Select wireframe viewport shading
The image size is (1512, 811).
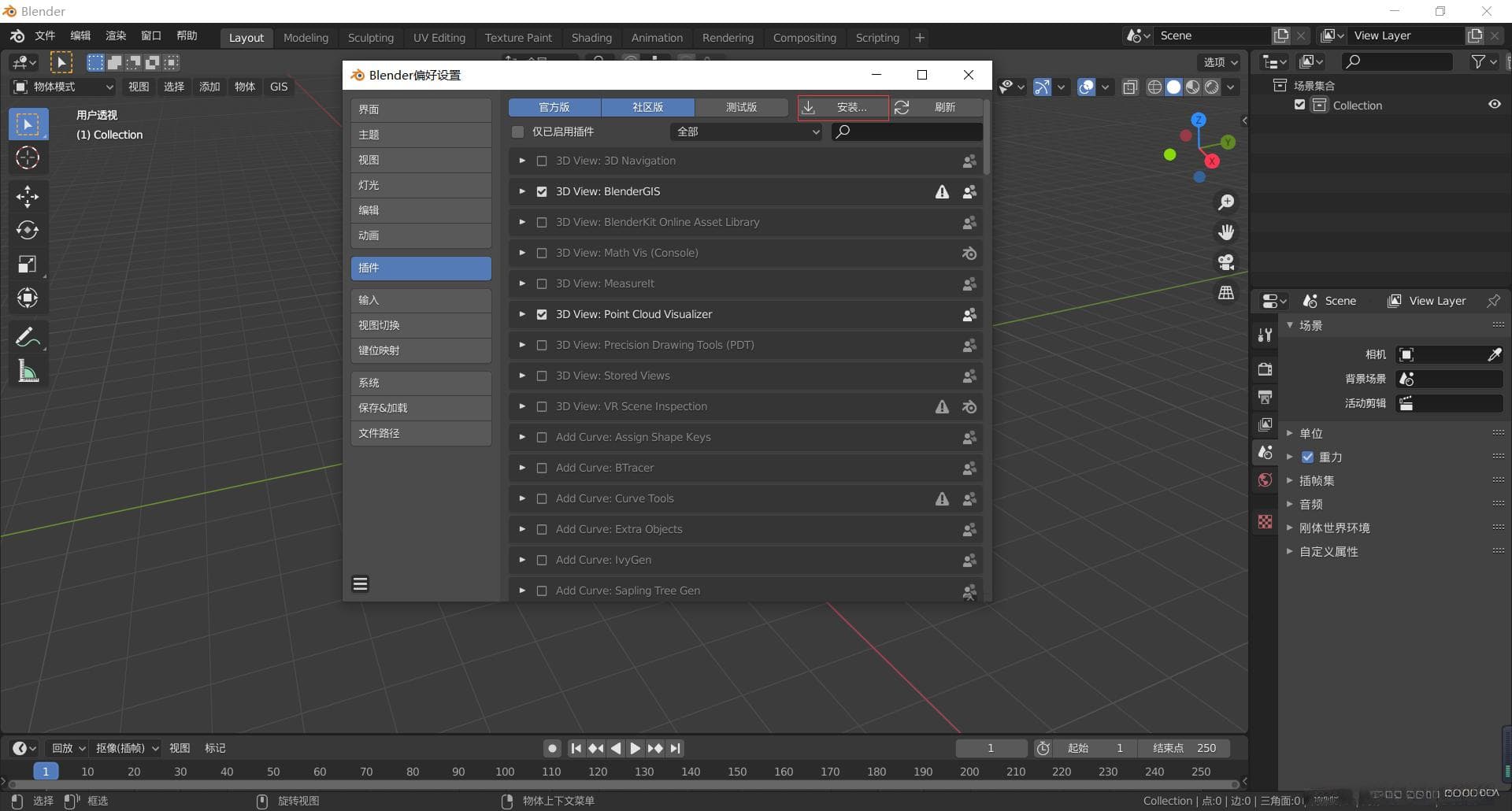click(1154, 87)
